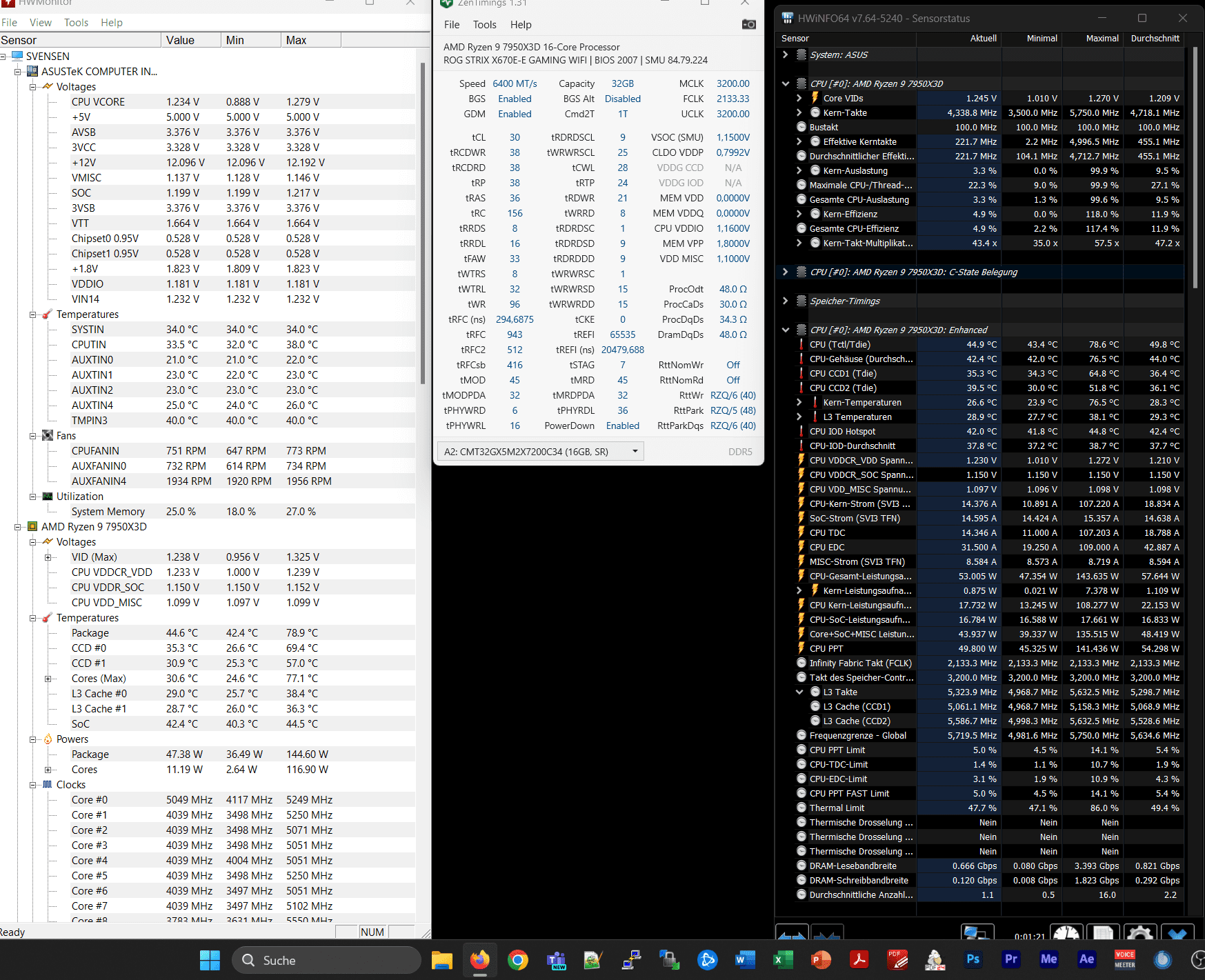Click the Powers flame icon in HWMonitor

coord(48,739)
